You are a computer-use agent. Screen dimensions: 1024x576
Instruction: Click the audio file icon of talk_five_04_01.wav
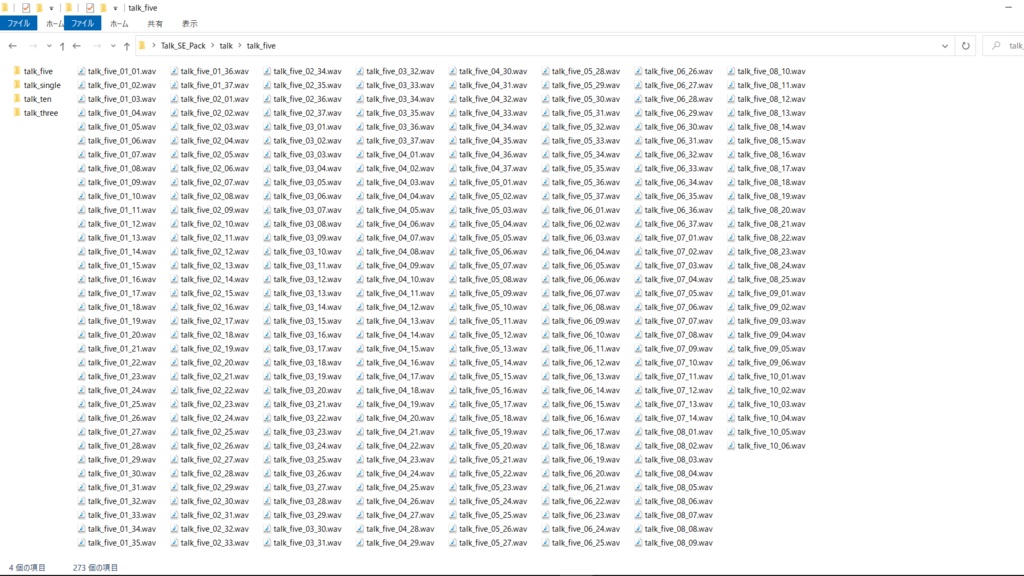point(359,155)
